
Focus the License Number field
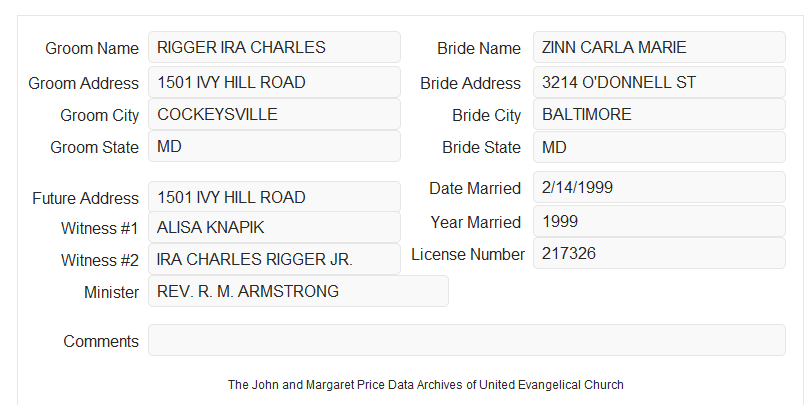pyautogui.click(x=659, y=253)
